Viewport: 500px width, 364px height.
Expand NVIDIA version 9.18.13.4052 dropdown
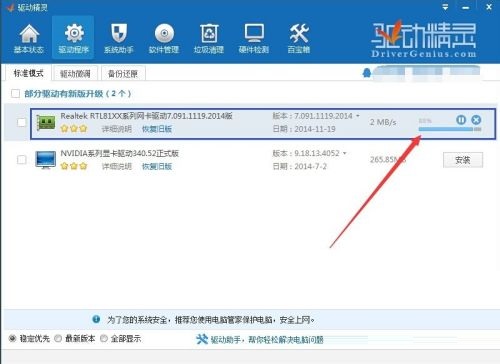(x=345, y=153)
